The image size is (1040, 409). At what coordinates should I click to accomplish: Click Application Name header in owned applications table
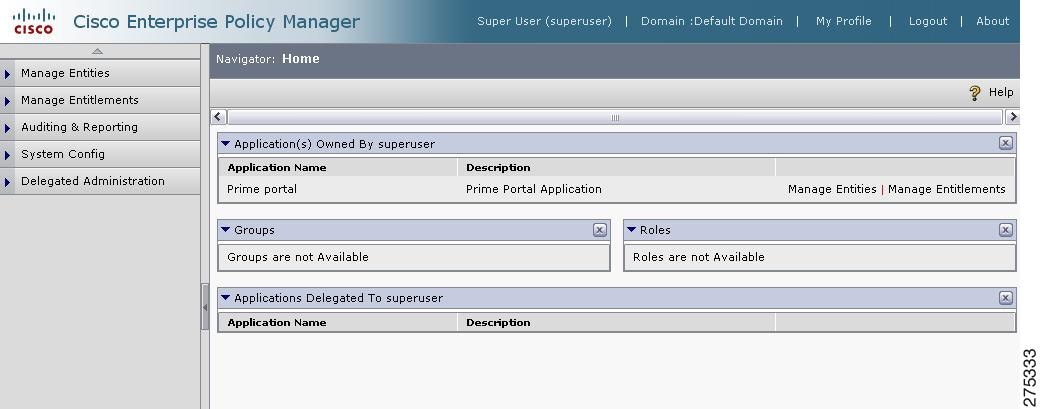277,168
